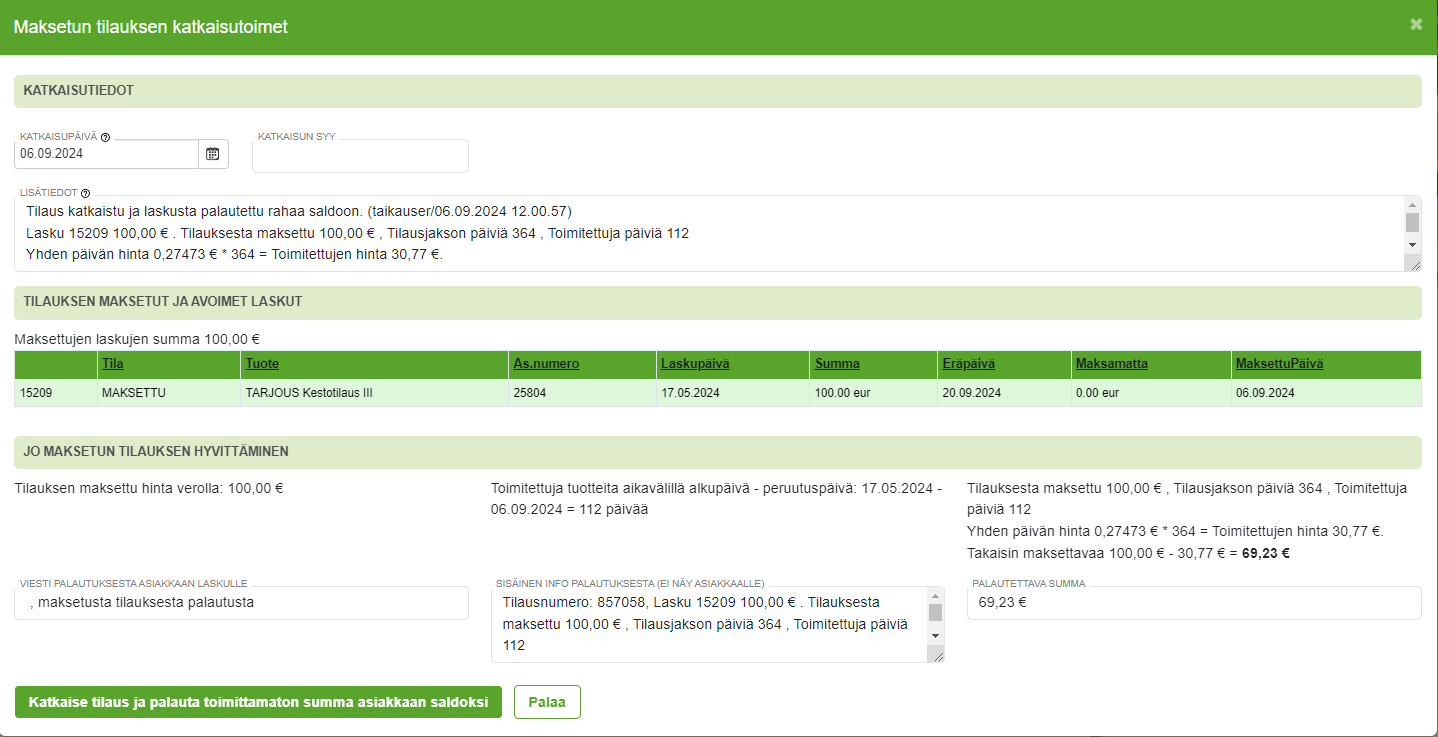Click the JO MAKSETUN TILAUKSEN HYVITTÄMINEN header
Screen dimensions: 1438x737
pos(718,452)
